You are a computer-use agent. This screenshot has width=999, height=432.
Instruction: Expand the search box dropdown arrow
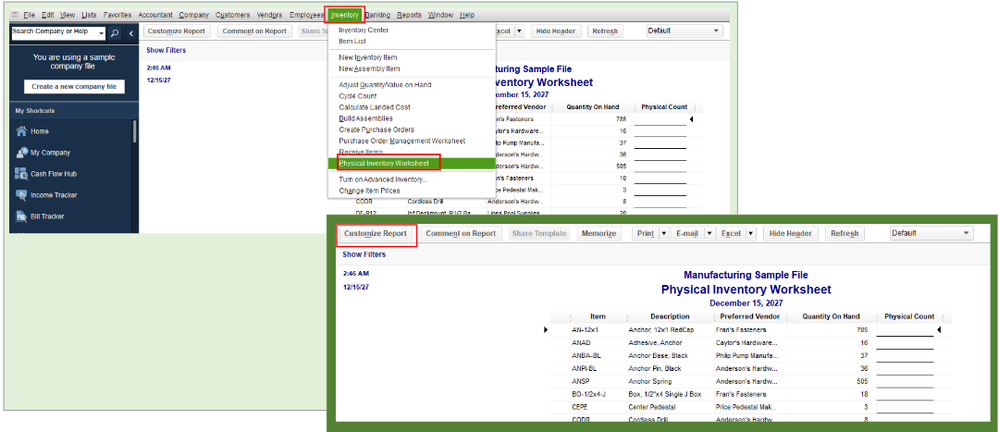click(x=99, y=32)
